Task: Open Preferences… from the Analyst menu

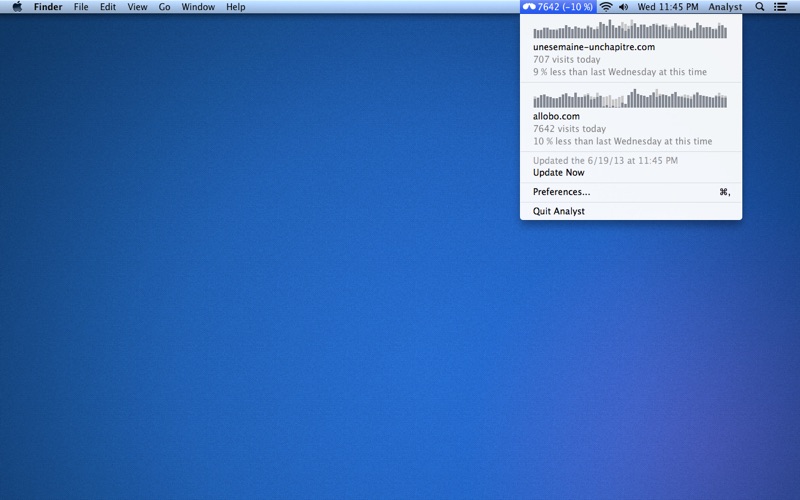Action: [x=631, y=192]
